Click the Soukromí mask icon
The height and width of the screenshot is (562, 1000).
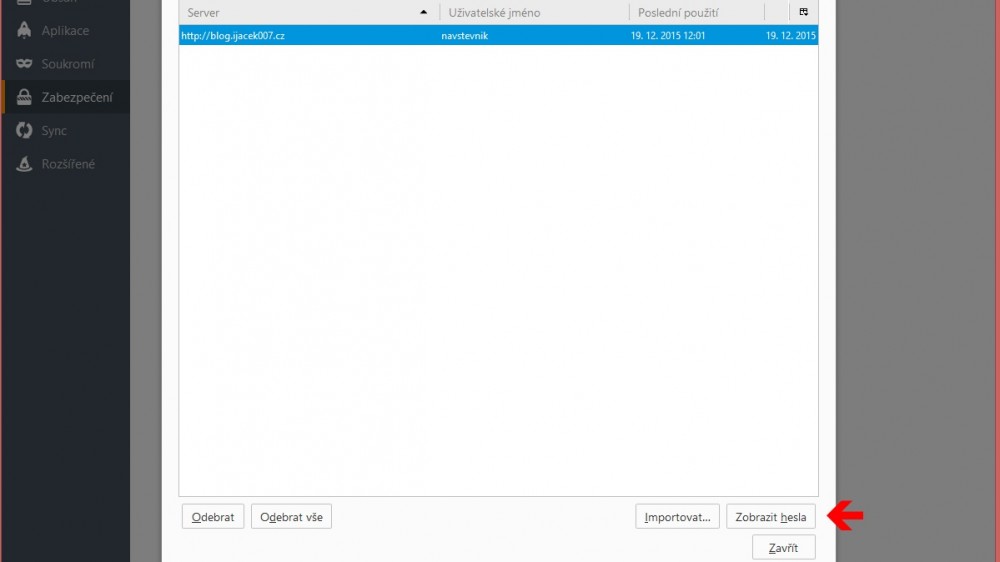click(25, 64)
